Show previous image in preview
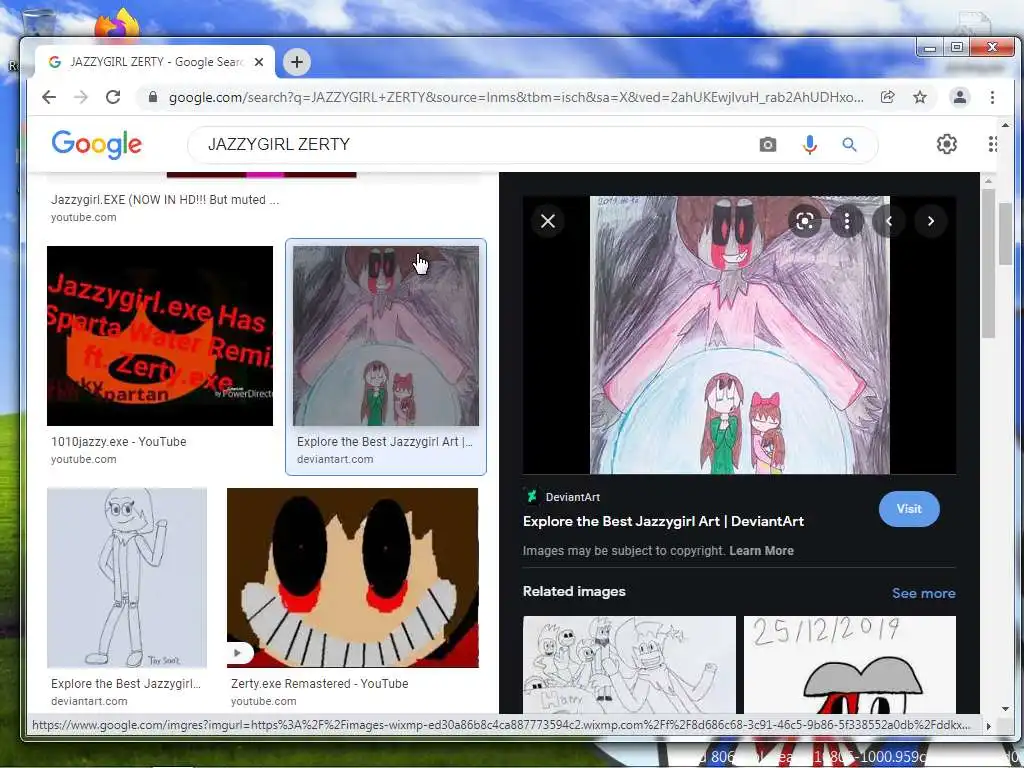The width and height of the screenshot is (1024, 768). [x=889, y=221]
